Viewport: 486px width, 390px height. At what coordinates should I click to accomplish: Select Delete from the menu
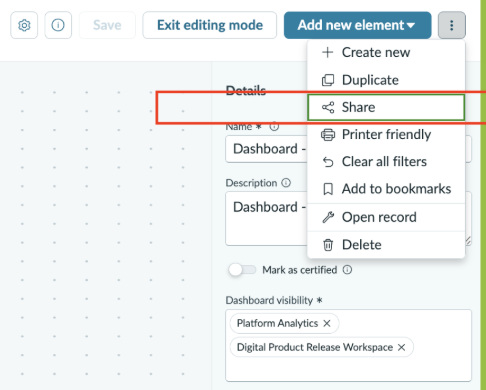pyautogui.click(x=386, y=245)
